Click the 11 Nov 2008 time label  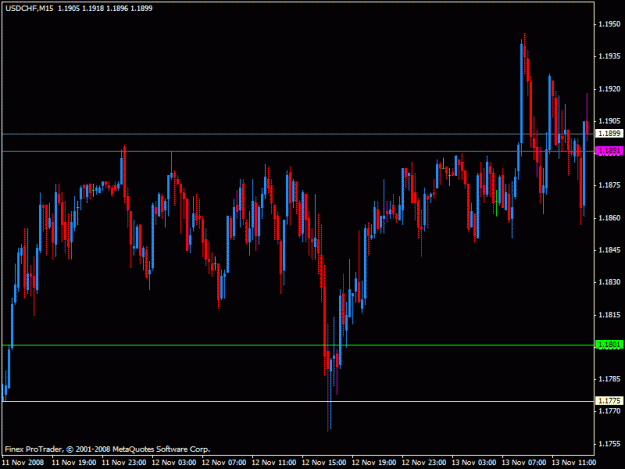click(23, 463)
